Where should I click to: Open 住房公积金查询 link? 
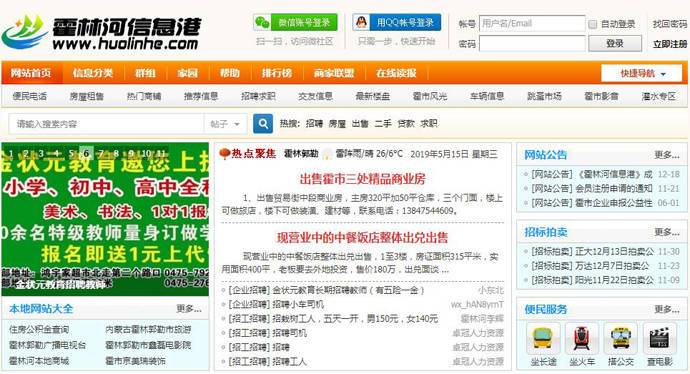tap(39, 330)
